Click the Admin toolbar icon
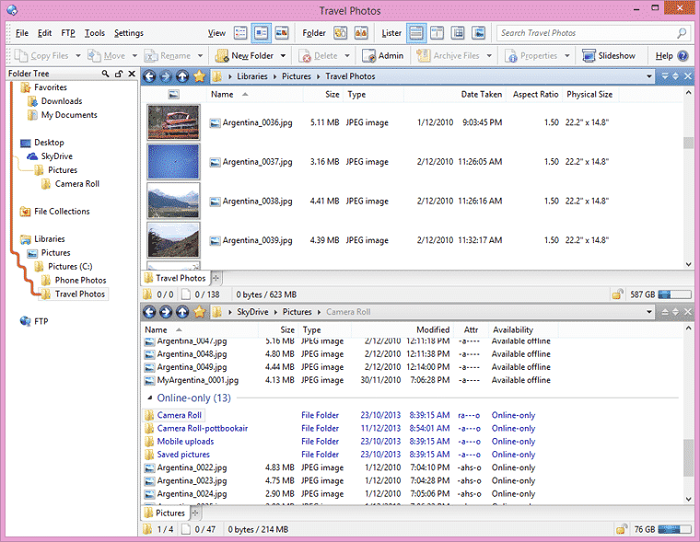 click(369, 56)
